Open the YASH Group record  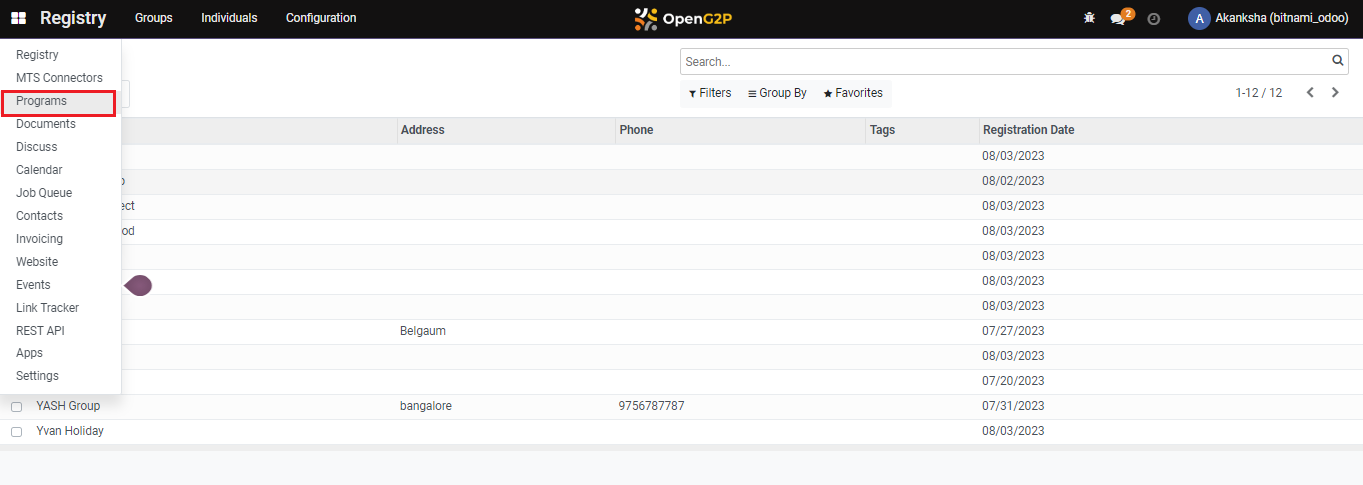coord(68,406)
